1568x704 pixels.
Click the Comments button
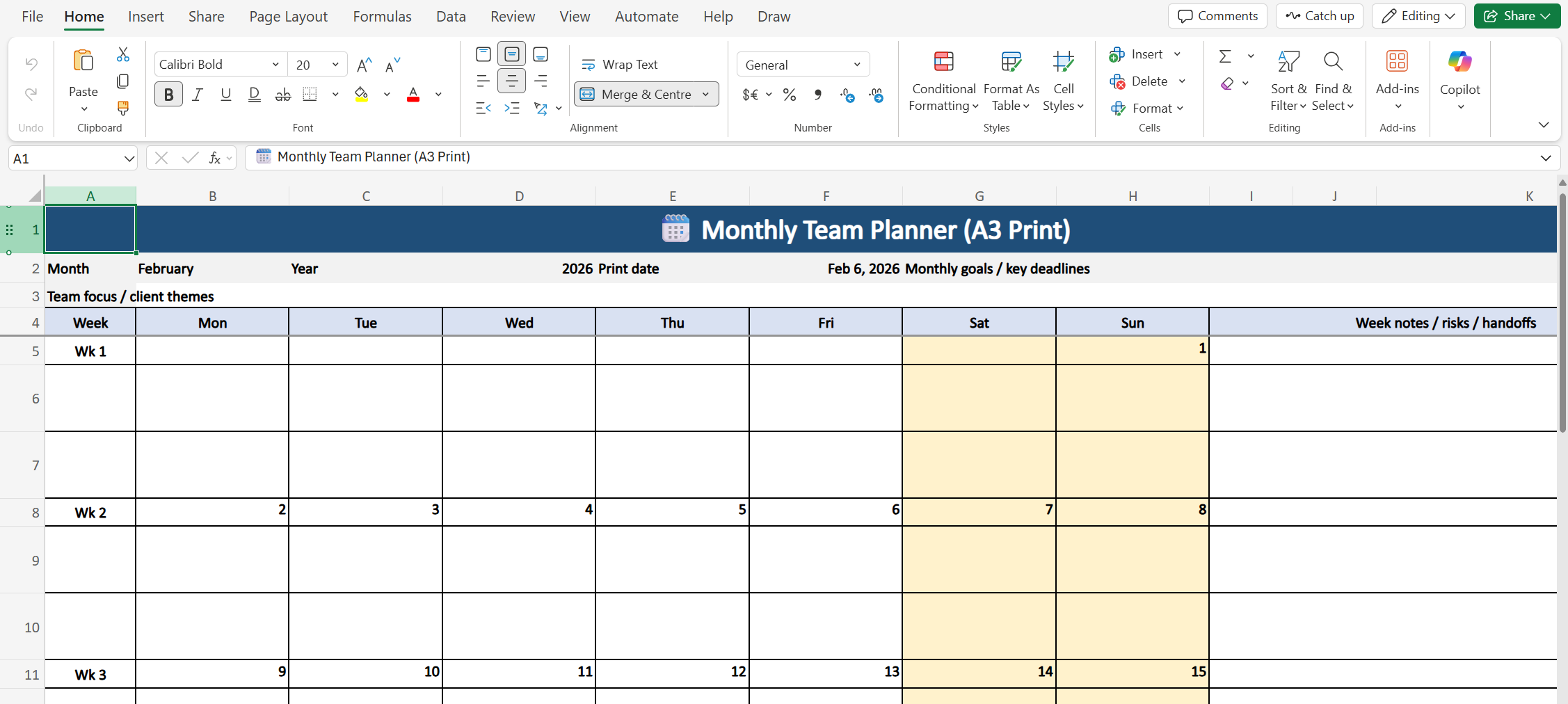(x=1218, y=16)
